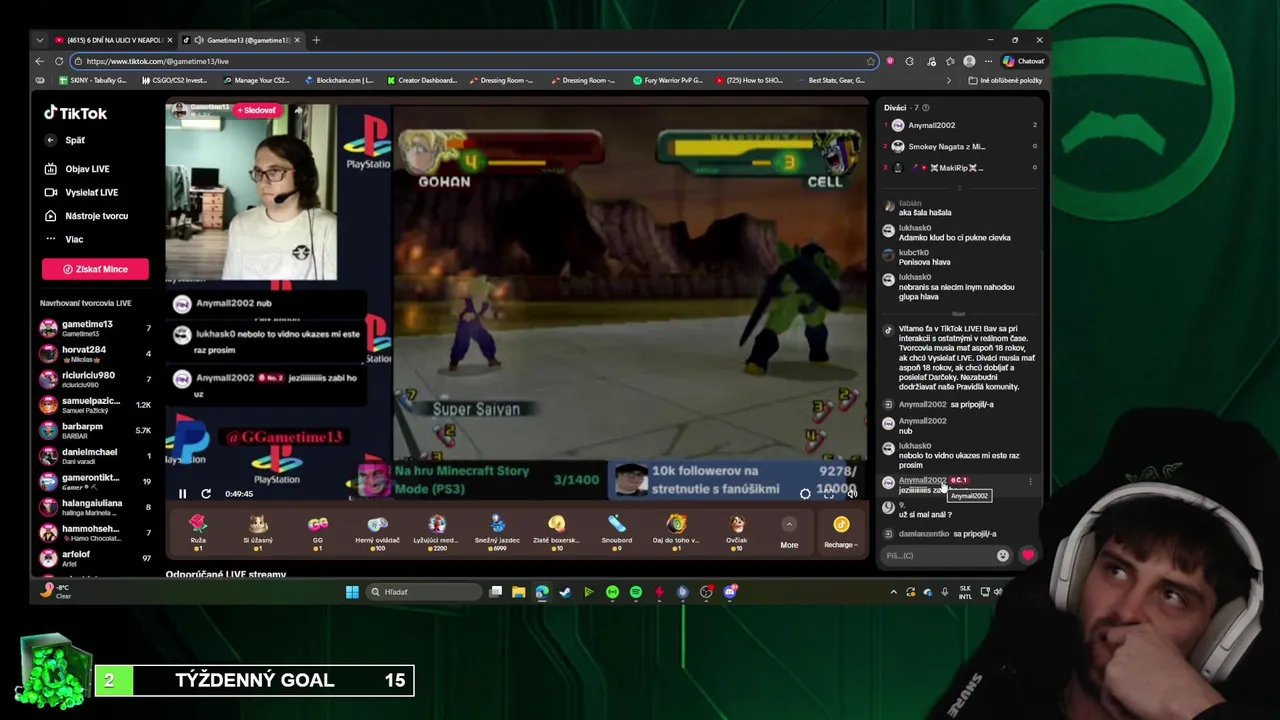This screenshot has height=720, width=1280.
Task: Open Windows Start menu
Action: [352, 592]
